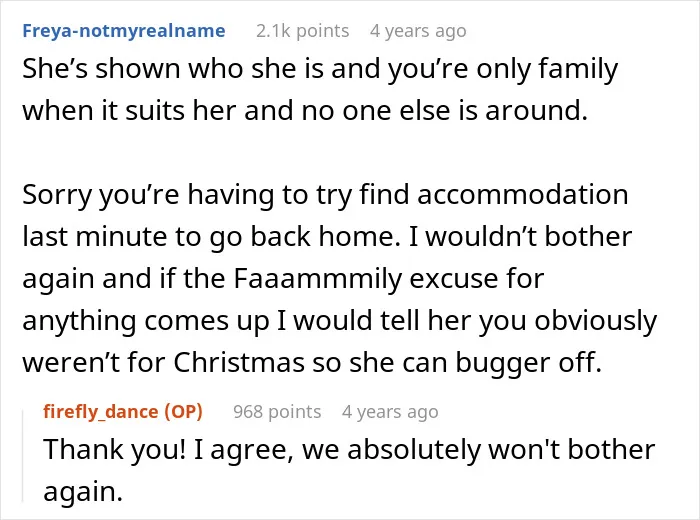Viewport: 700px width, 520px height.
Task: Open the Freya-notmyrealname user profile
Action: (124, 31)
